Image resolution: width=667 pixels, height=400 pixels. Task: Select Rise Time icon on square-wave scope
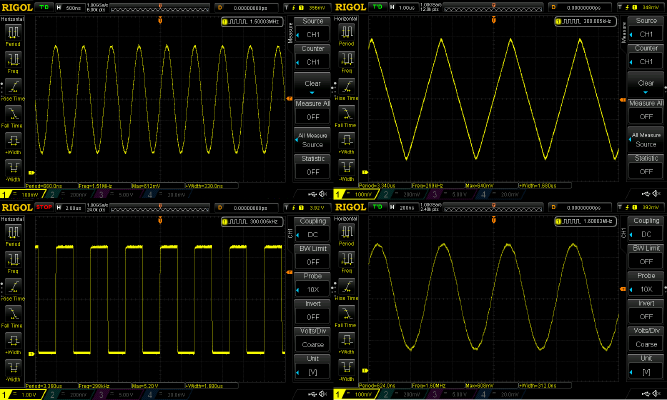(x=13, y=287)
